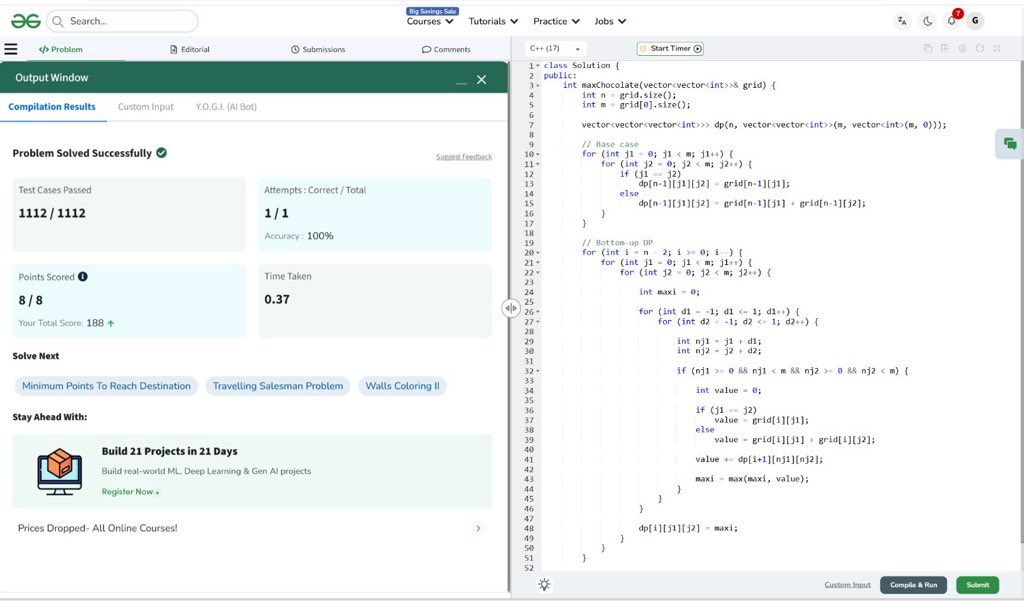Click the GeeksforGeeks logo
1024x601 pixels.
[27, 21]
